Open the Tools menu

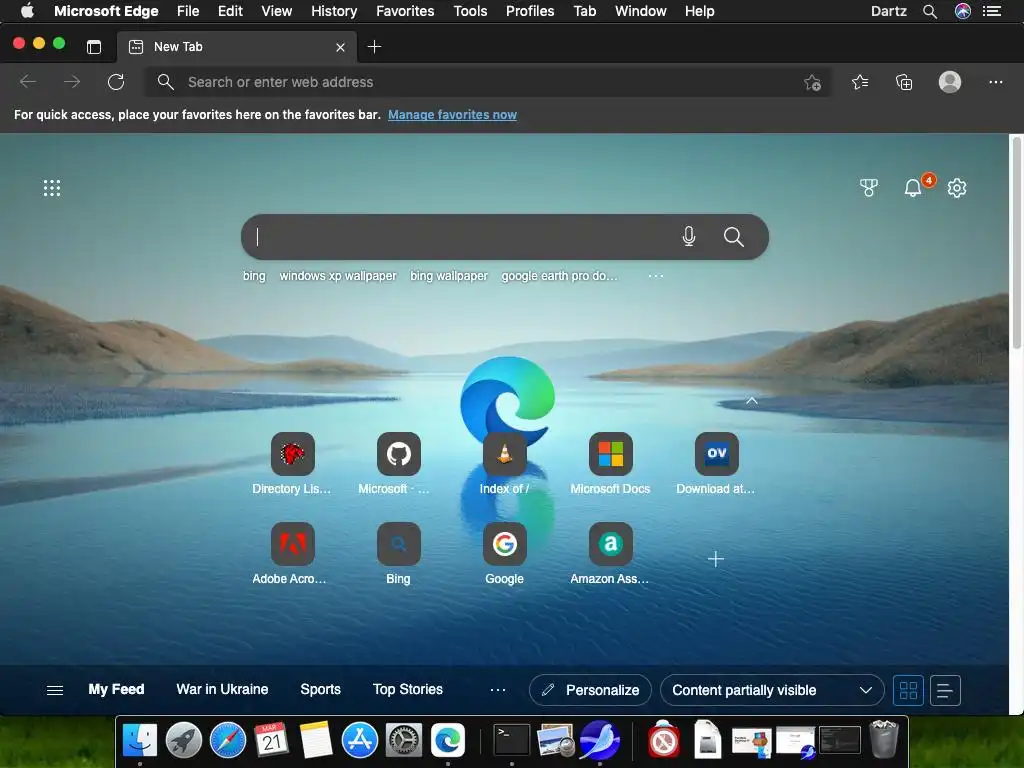(470, 11)
